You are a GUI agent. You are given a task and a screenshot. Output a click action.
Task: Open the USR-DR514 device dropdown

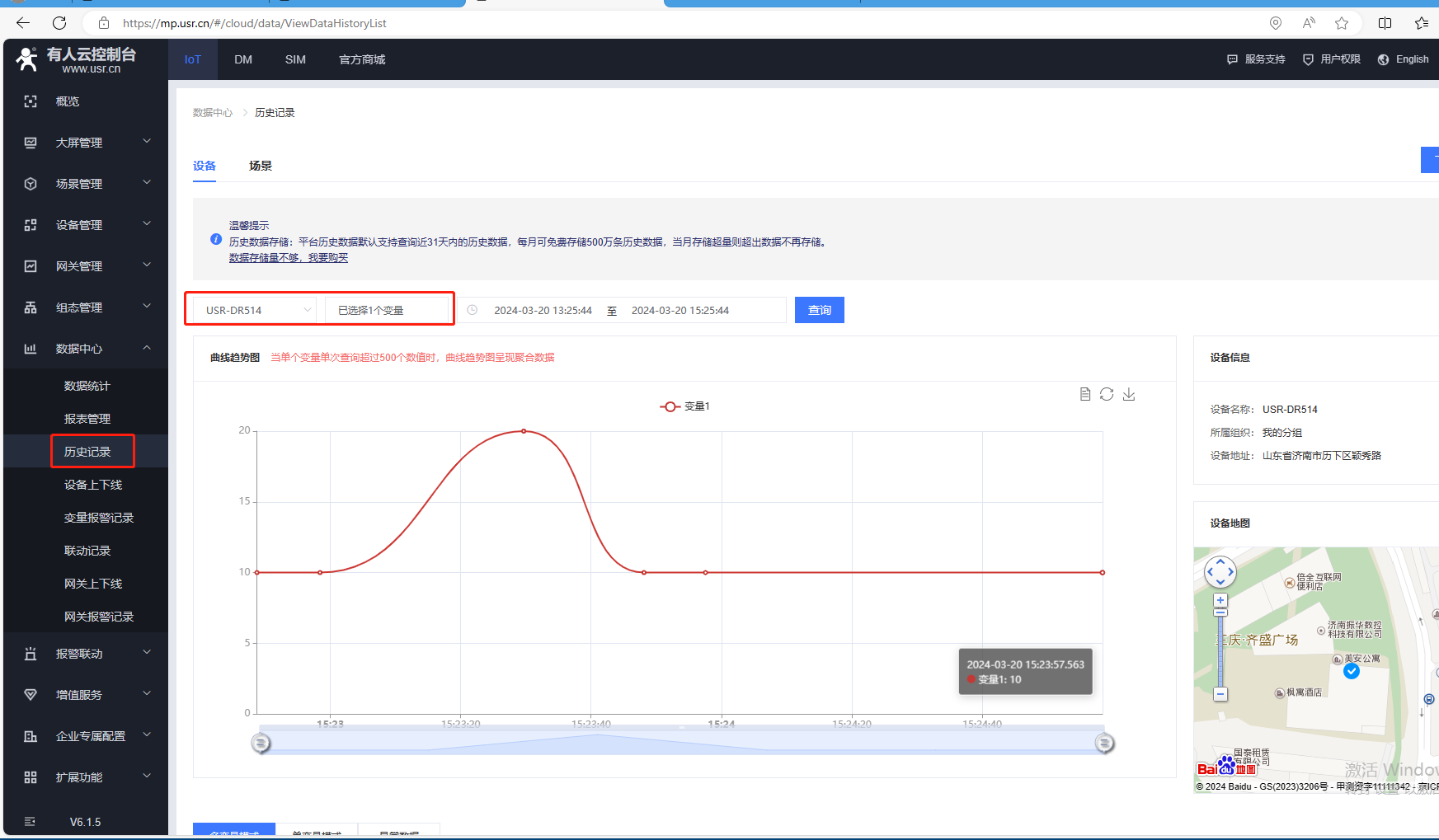tap(254, 310)
